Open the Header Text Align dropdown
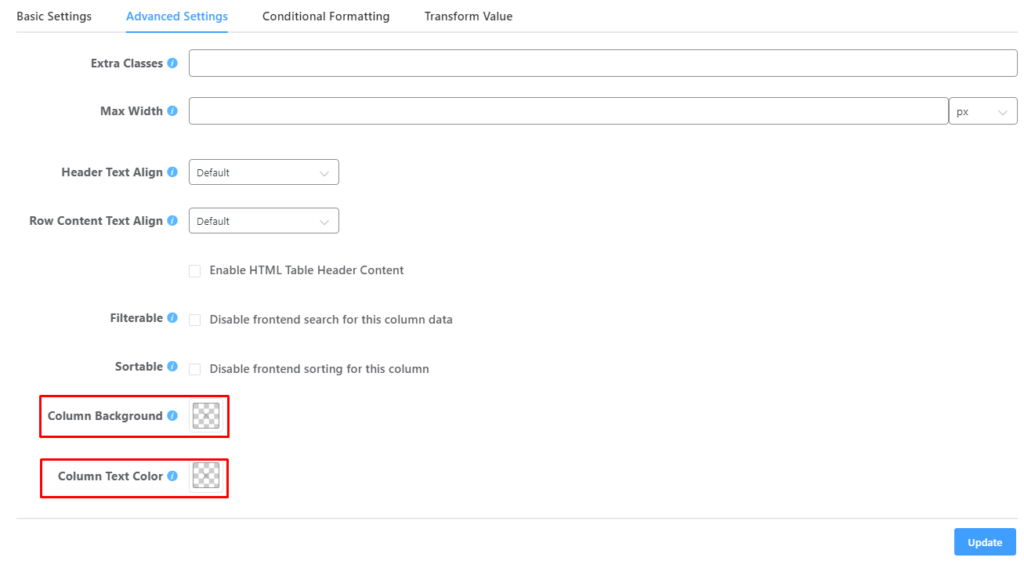Image resolution: width=1024 pixels, height=561 pixels. [x=263, y=172]
